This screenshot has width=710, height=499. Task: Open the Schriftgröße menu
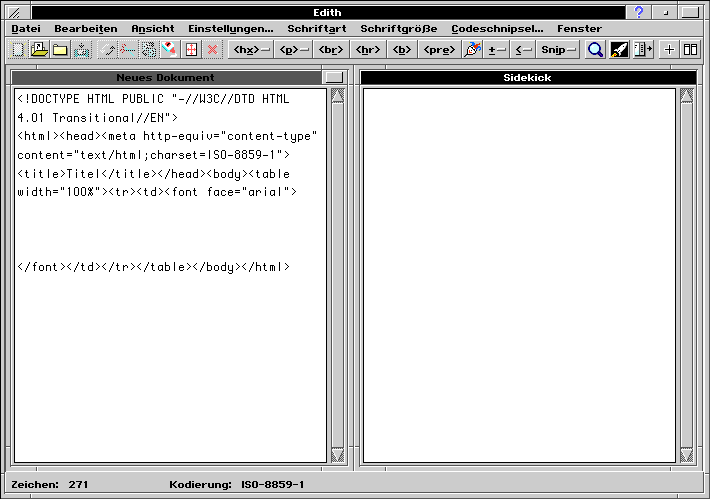click(x=398, y=29)
